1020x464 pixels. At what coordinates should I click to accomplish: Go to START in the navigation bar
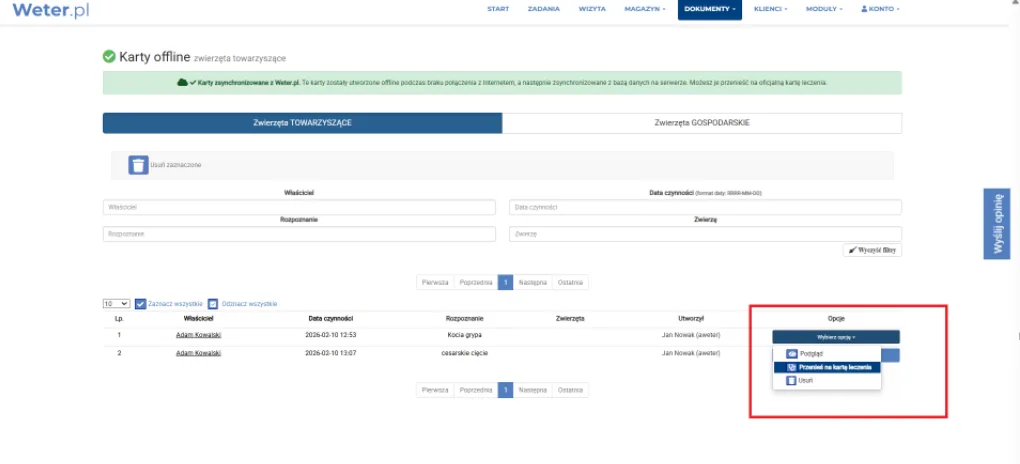coord(498,9)
